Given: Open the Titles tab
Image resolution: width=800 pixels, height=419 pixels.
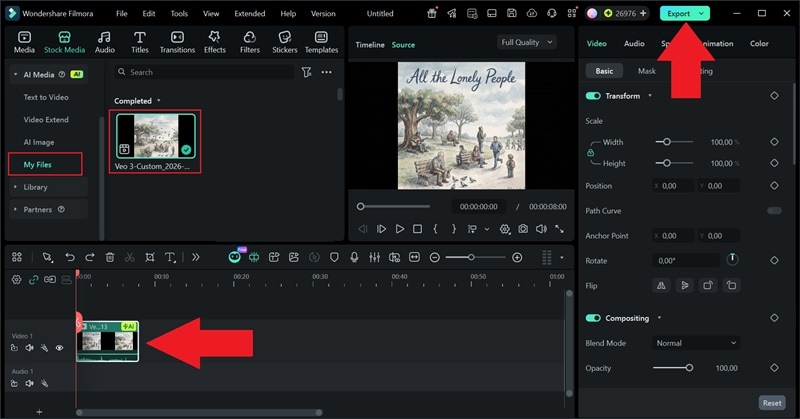Looking at the screenshot, I should point(140,42).
